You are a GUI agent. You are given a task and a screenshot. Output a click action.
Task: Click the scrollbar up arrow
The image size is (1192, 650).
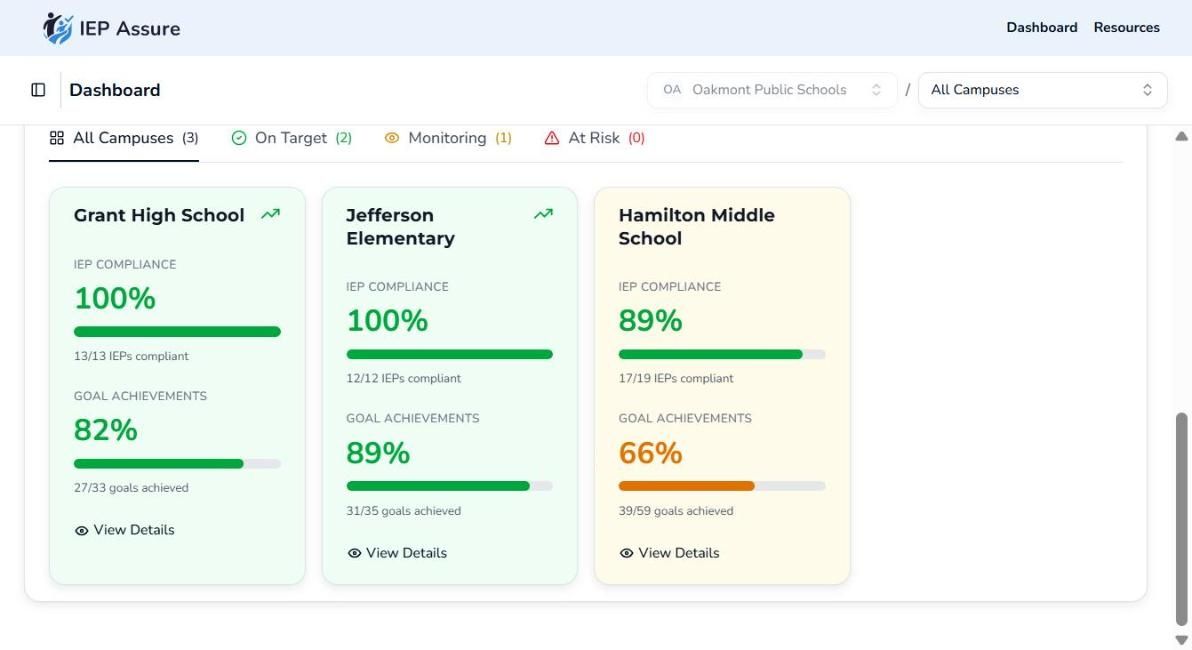point(1181,137)
